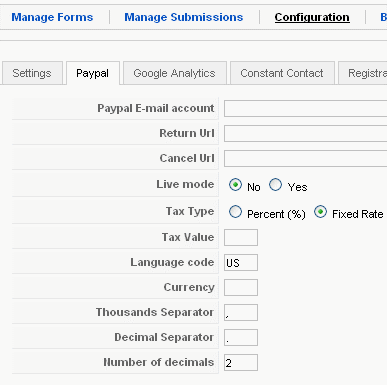Set Live mode to Yes
This screenshot has height=385, width=387.
pyautogui.click(x=275, y=184)
